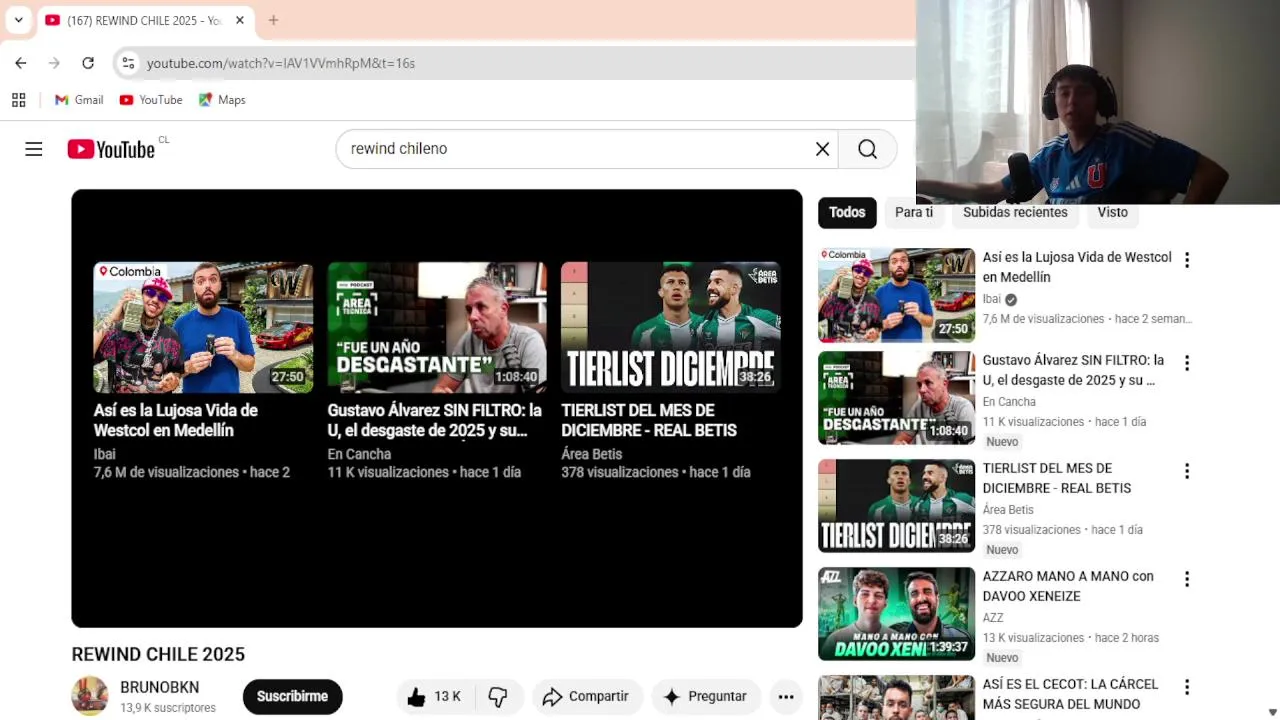The image size is (1280, 720).
Task: Click endscreen title Así es la Lujosa Vida
Action: click(x=176, y=420)
